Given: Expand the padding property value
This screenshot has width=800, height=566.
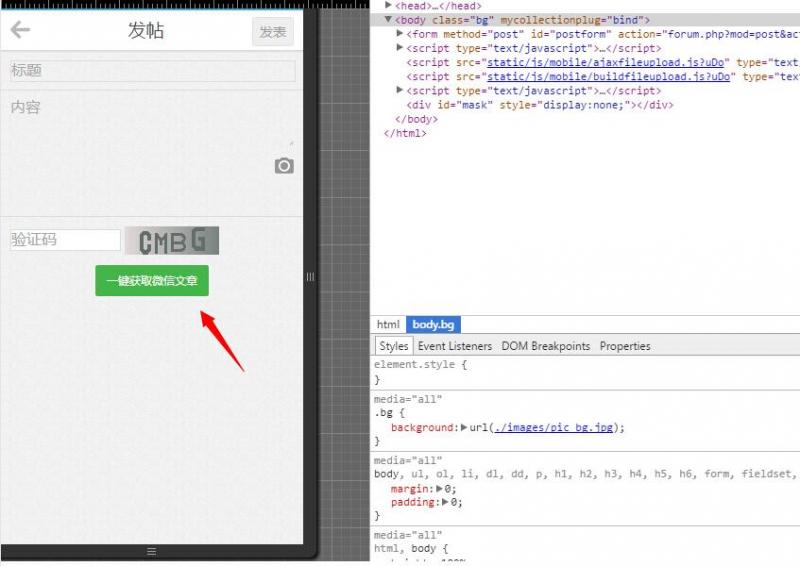Looking at the screenshot, I should pyautogui.click(x=445, y=502).
